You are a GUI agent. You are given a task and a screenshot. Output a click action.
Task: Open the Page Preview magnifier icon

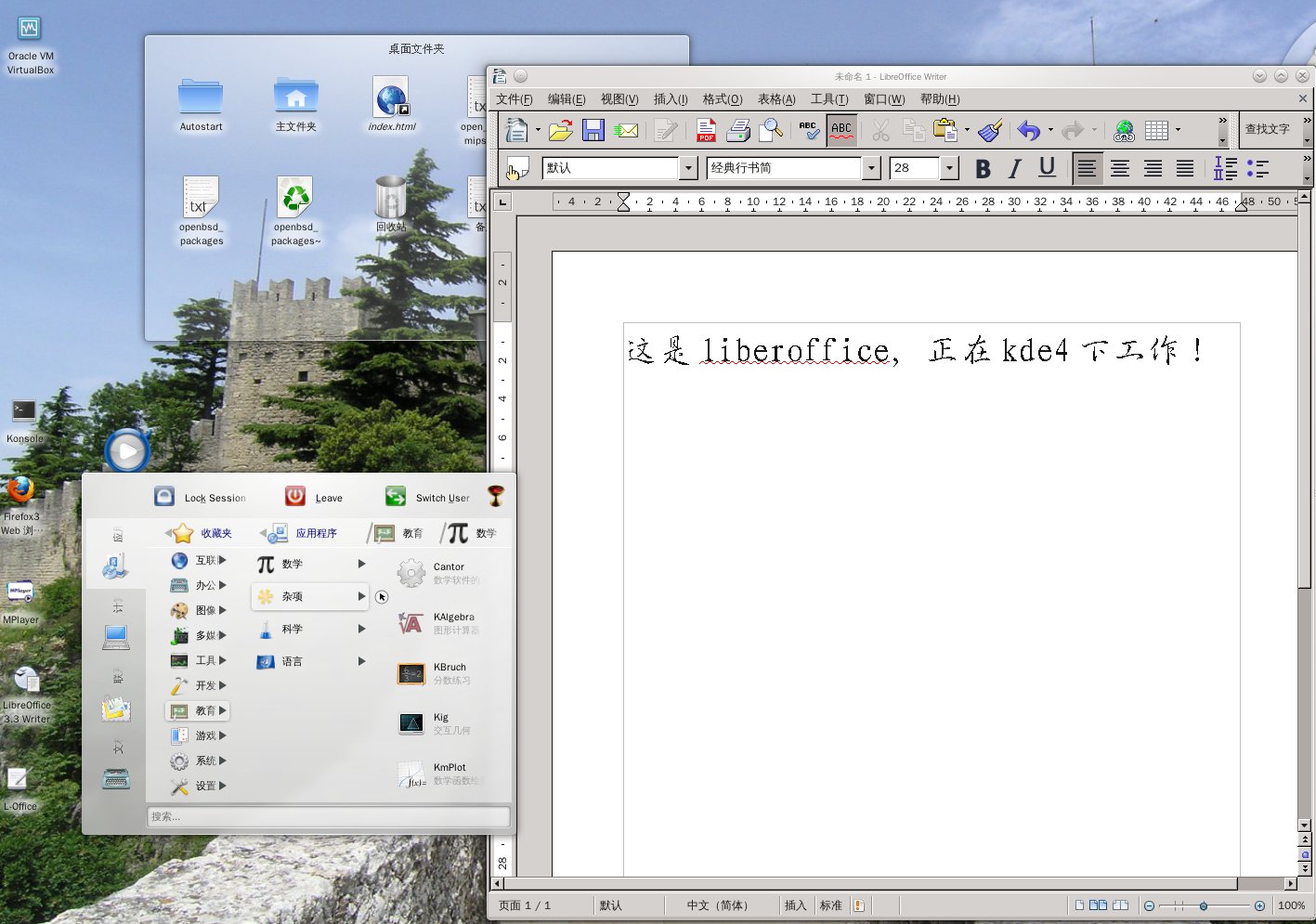771,130
